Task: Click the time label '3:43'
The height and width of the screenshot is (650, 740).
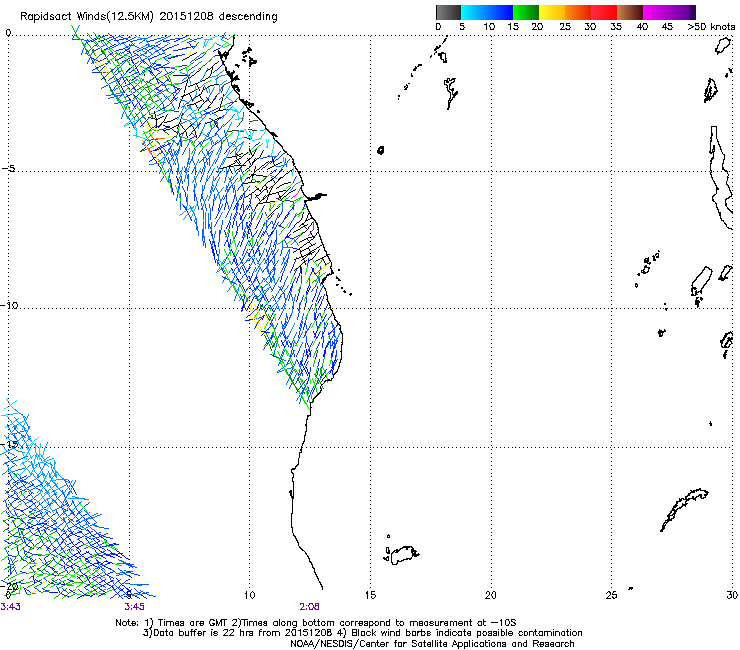Action: pos(10,607)
